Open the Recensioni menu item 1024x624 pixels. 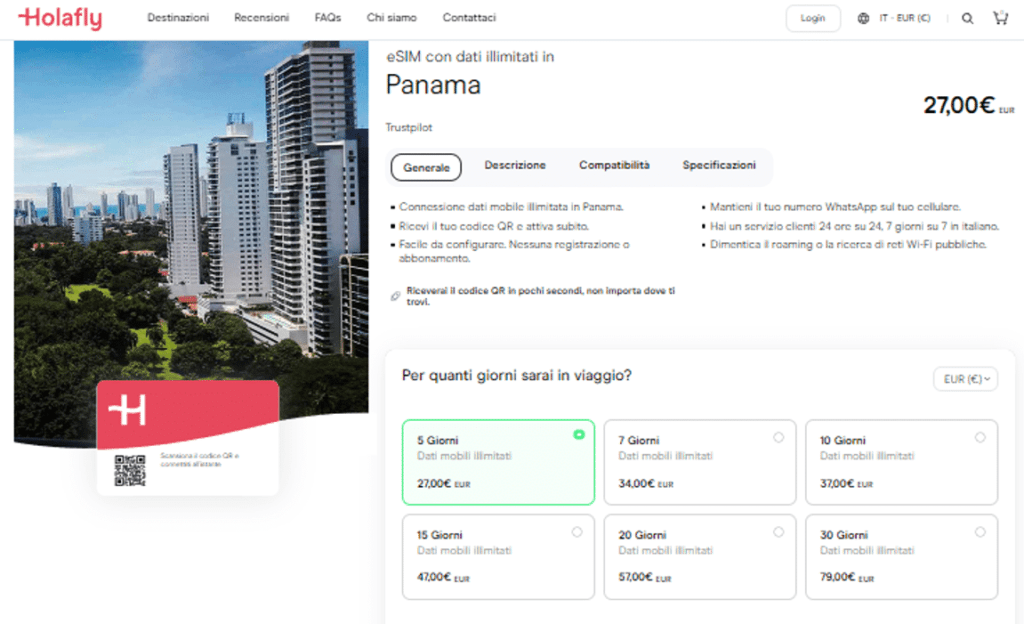(261, 18)
